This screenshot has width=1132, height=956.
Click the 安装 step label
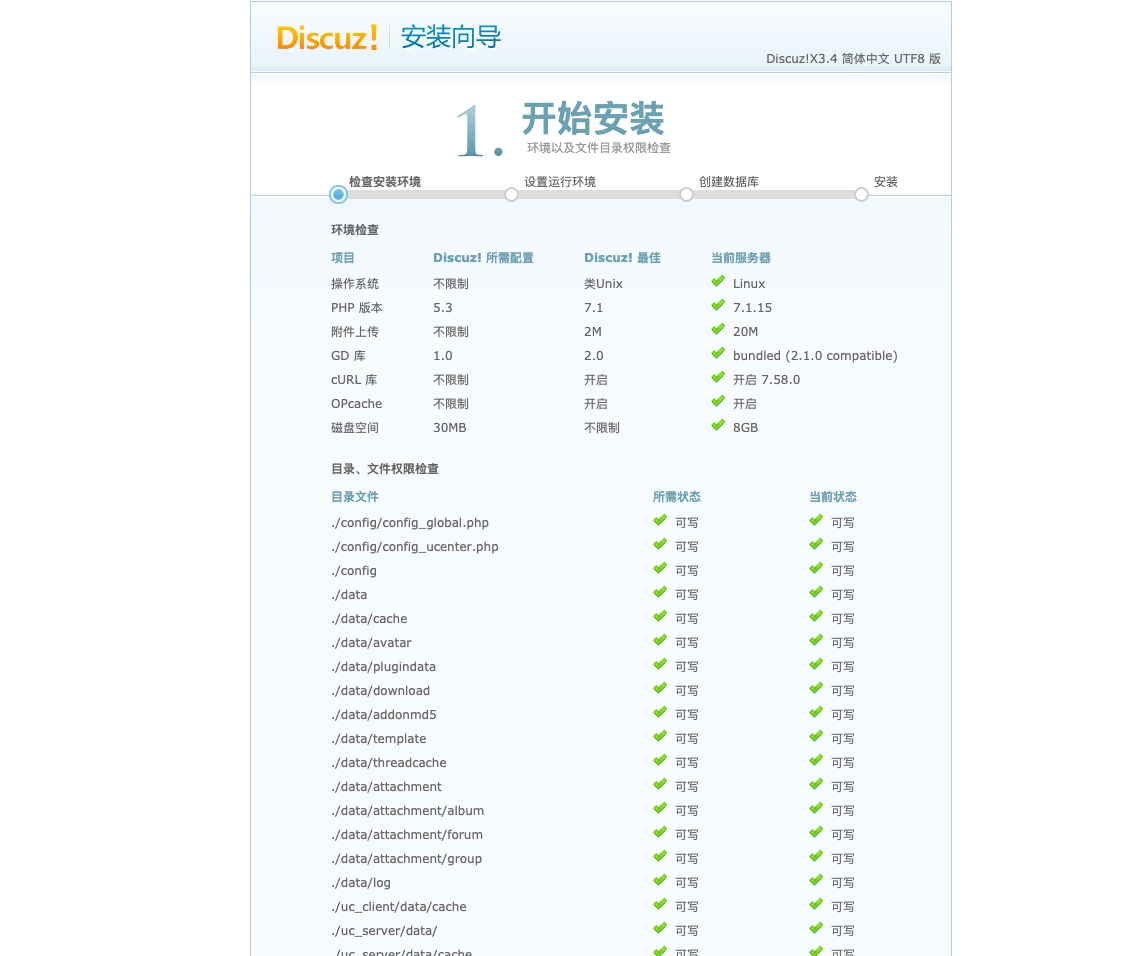tap(885, 182)
